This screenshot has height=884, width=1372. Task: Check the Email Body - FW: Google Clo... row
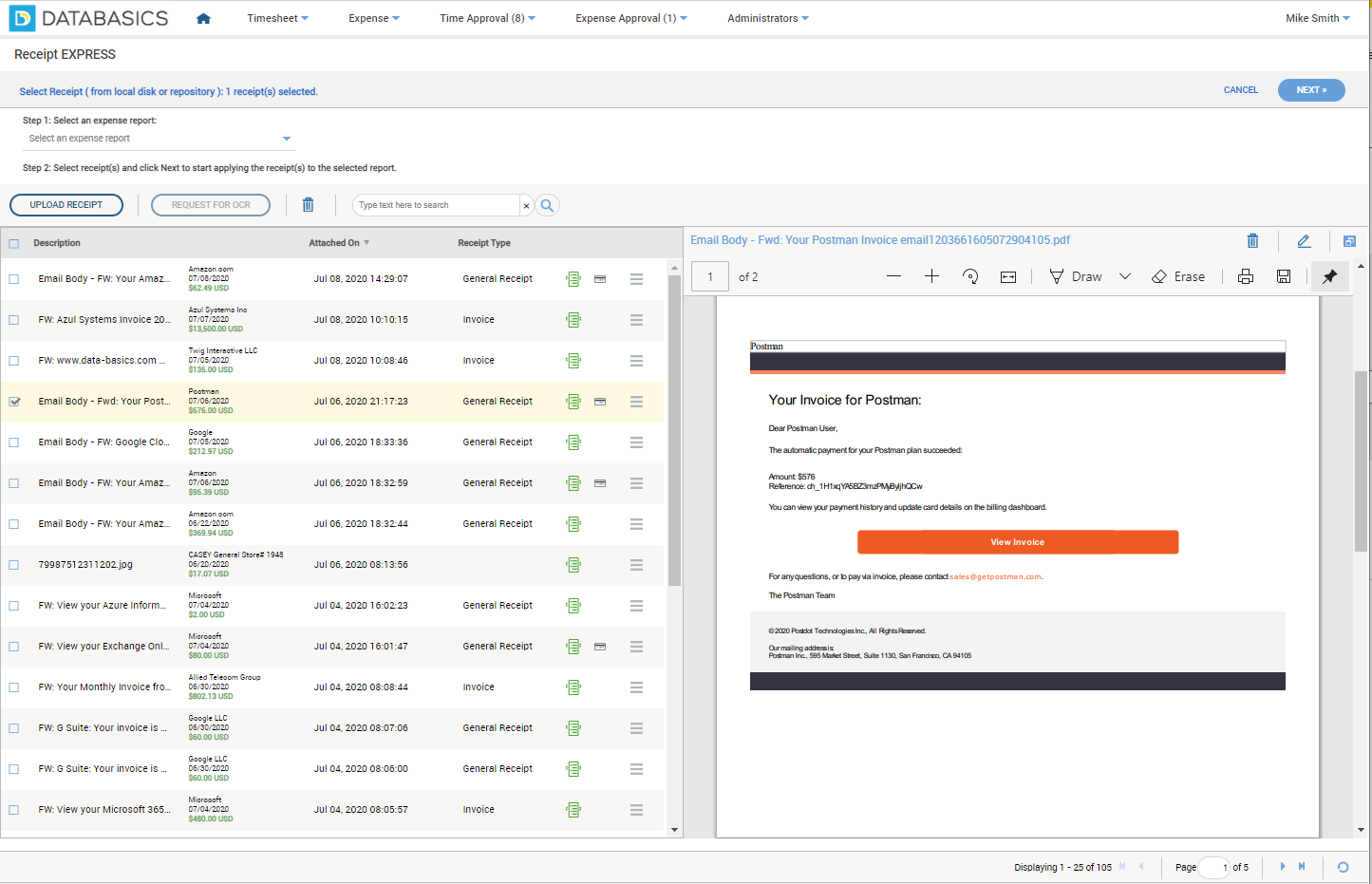[14, 442]
